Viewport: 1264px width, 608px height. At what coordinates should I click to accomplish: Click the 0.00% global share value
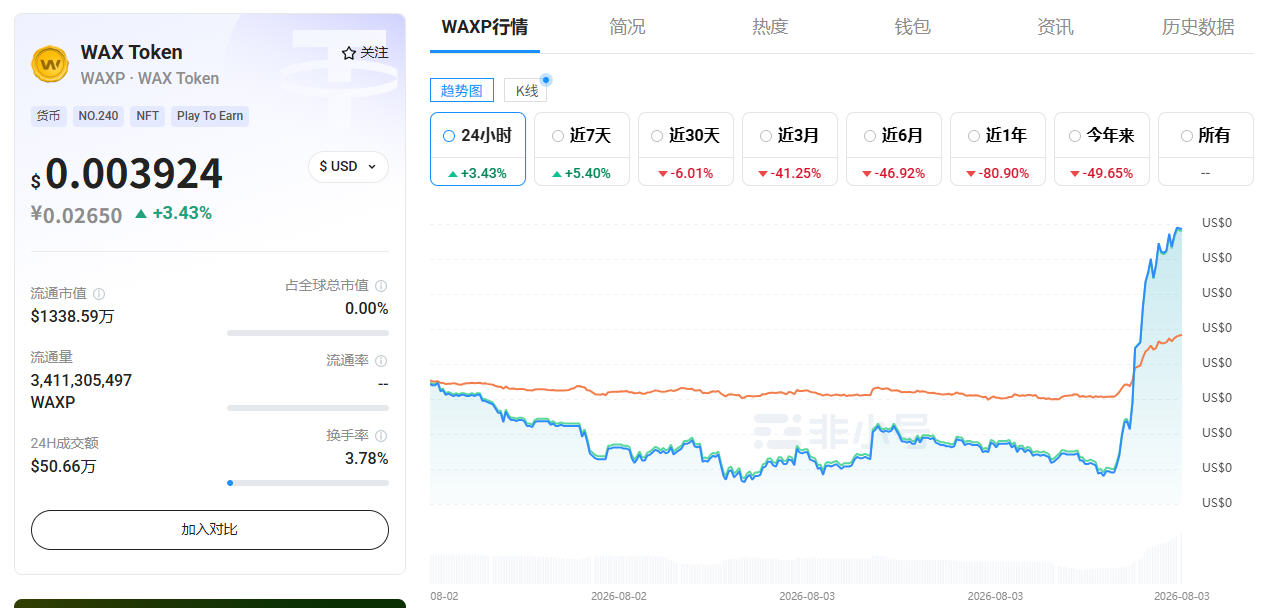[367, 308]
